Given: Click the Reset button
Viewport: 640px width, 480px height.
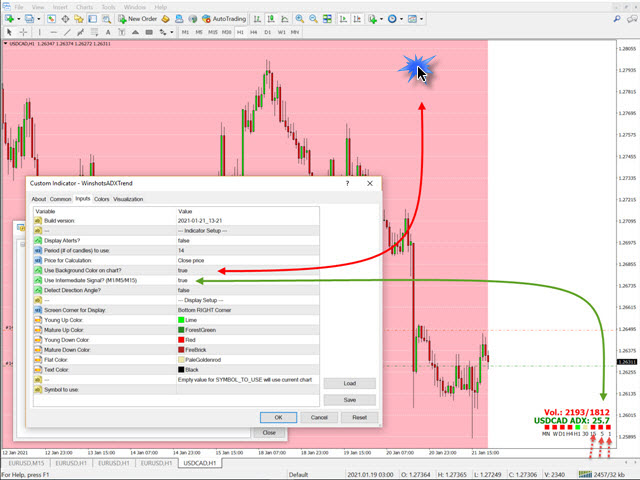Looking at the screenshot, I should point(360,418).
